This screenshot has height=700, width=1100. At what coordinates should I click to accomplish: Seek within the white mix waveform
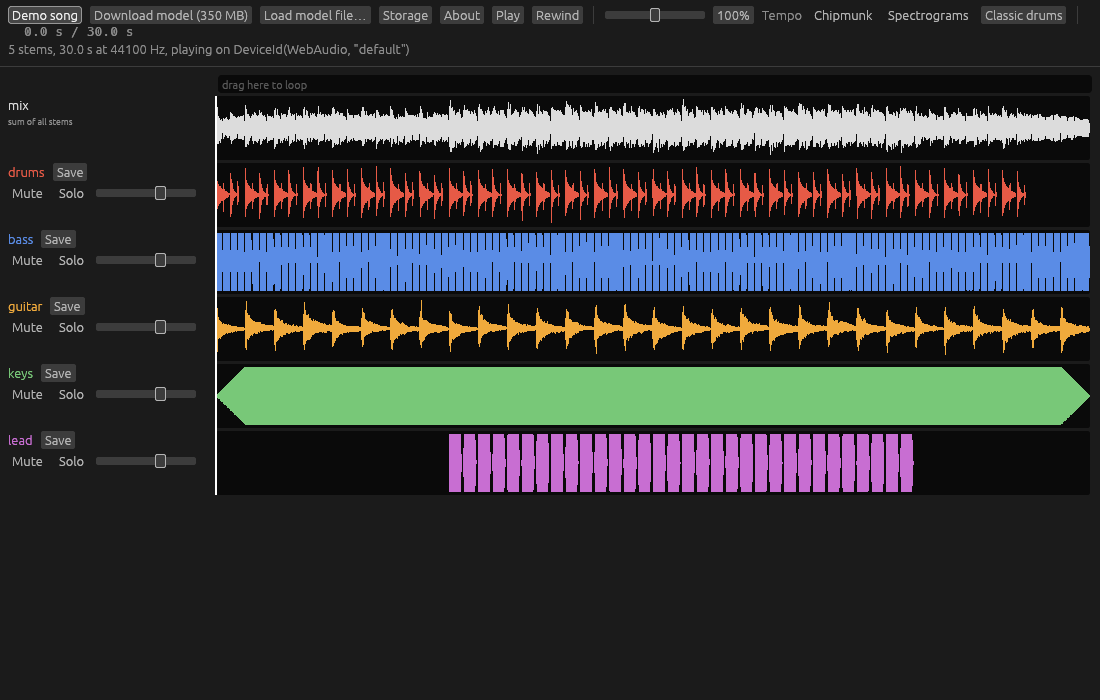[x=654, y=128]
